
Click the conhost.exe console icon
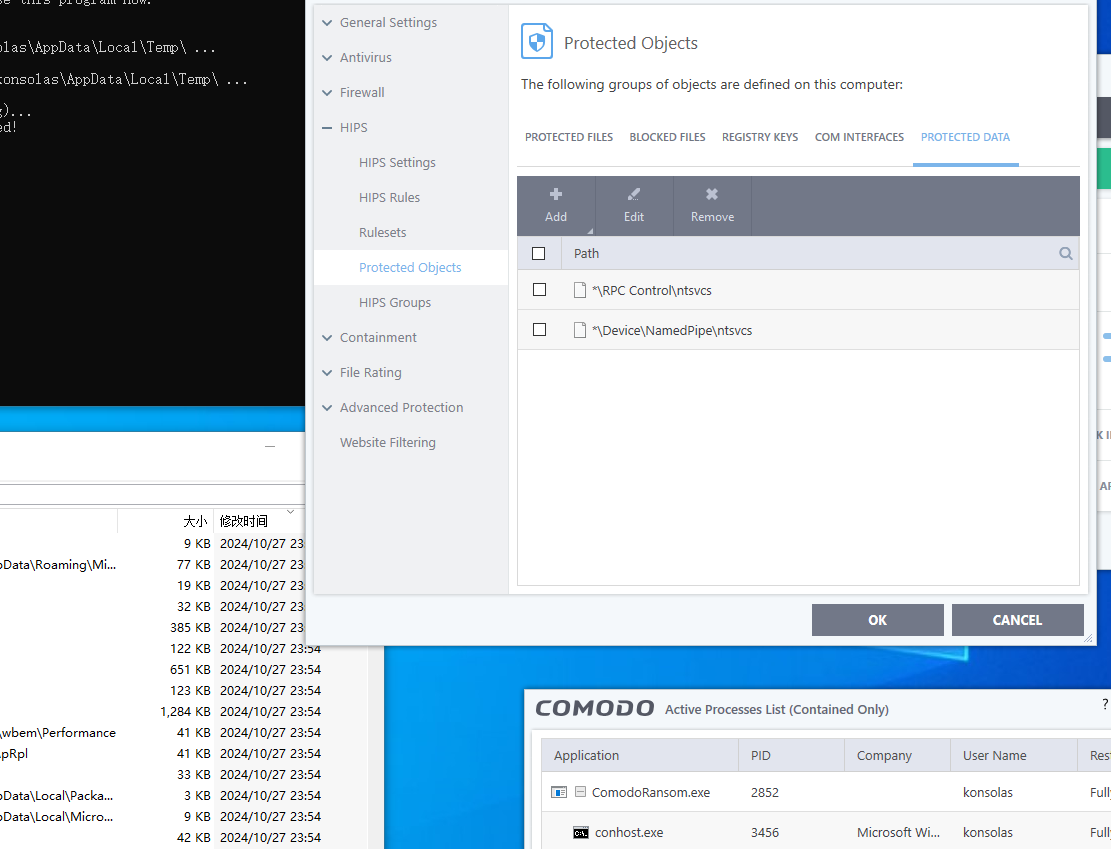(x=580, y=832)
